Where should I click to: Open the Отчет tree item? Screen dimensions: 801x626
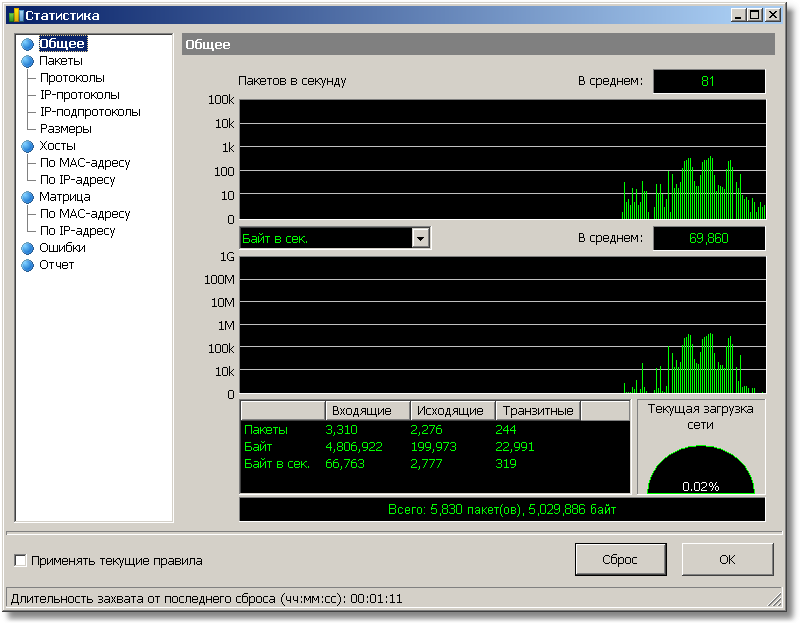click(x=57, y=265)
